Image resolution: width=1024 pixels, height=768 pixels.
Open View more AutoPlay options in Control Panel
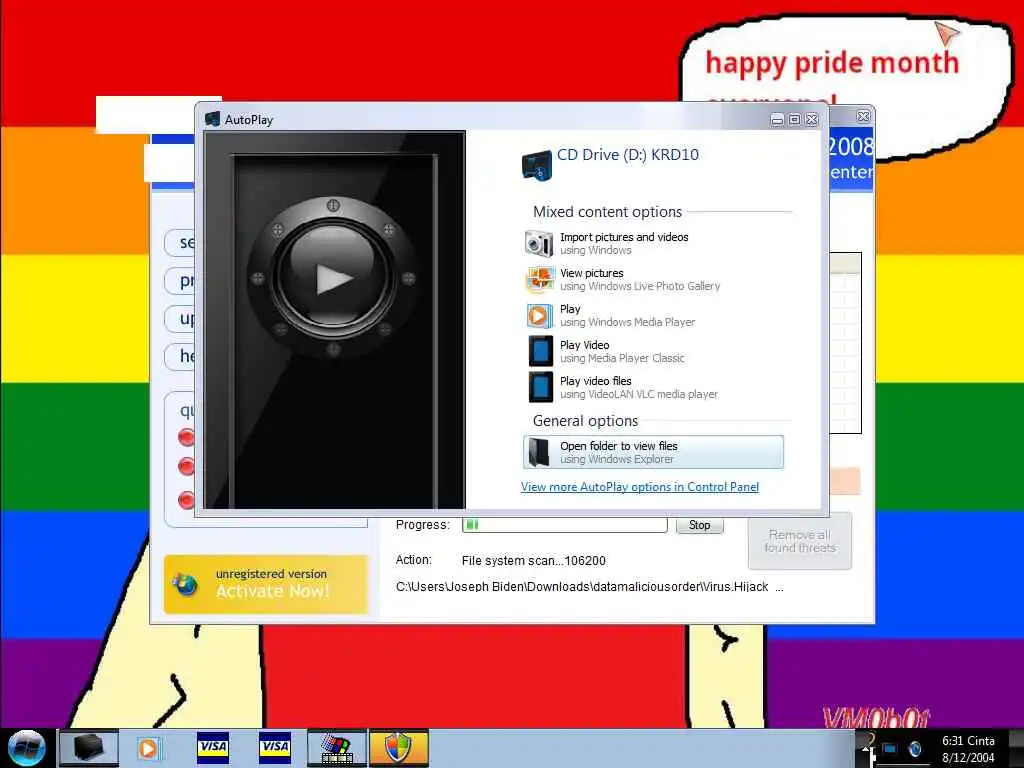(640, 487)
